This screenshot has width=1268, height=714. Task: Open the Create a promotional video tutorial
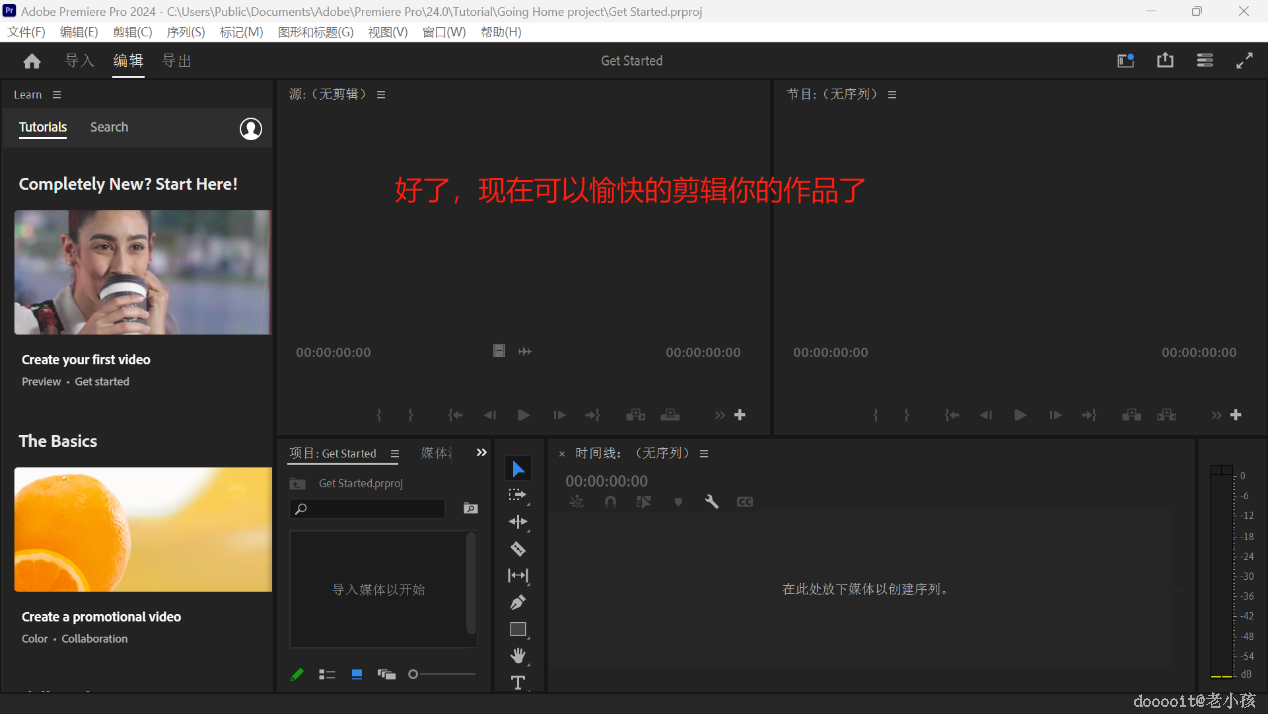[x=142, y=529]
